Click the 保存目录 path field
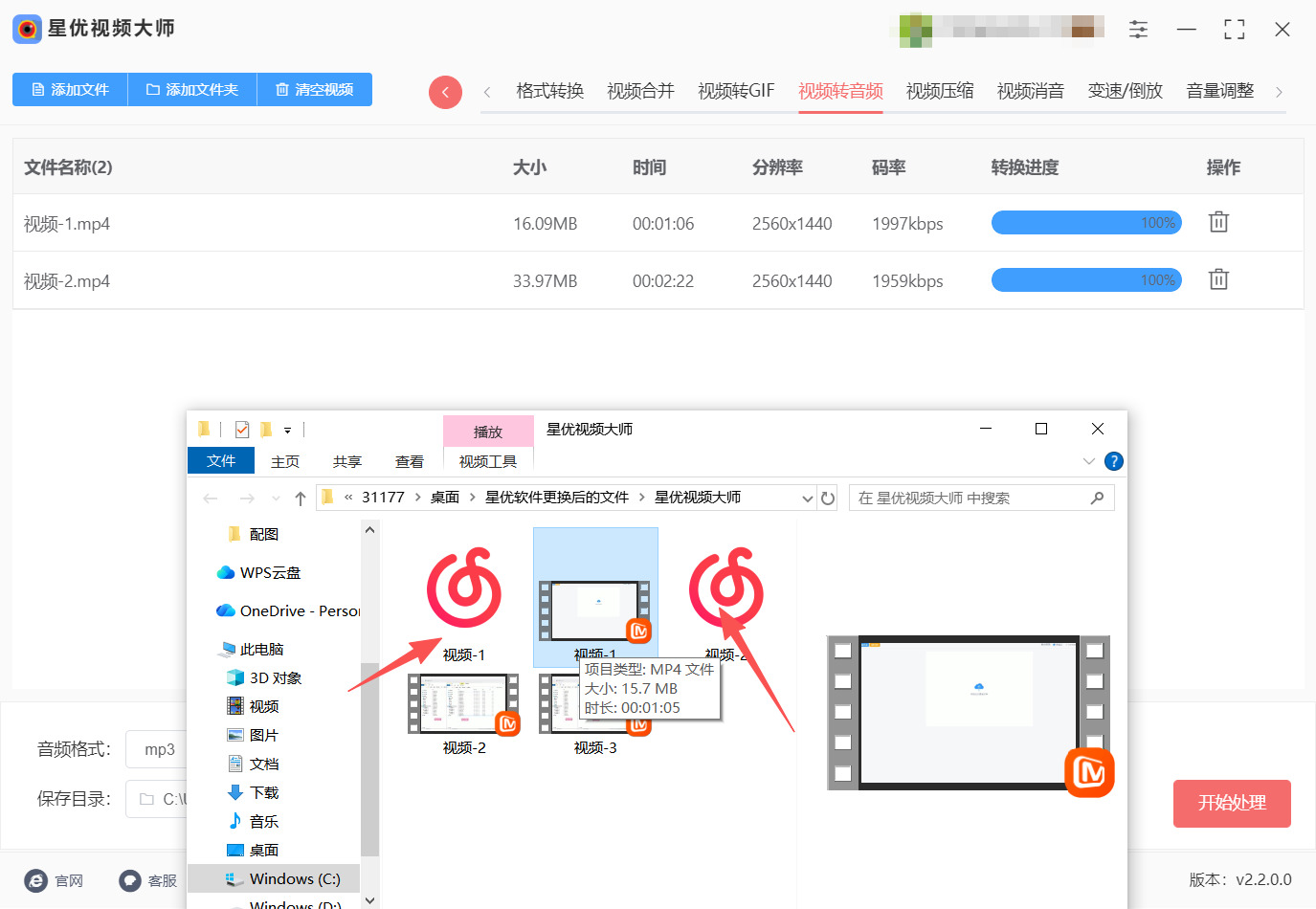The image size is (1316, 909). tap(159, 799)
